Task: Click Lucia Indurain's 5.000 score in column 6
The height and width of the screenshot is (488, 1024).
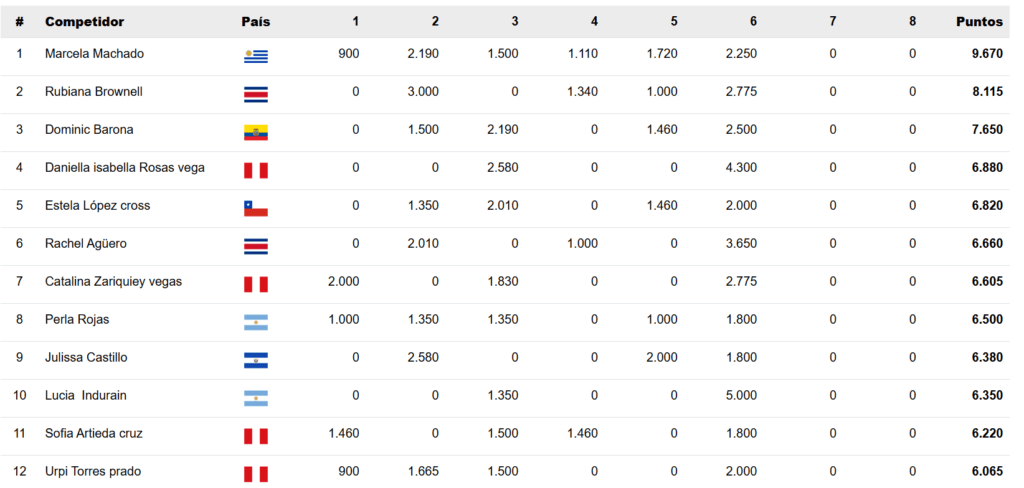Action: 741,395
